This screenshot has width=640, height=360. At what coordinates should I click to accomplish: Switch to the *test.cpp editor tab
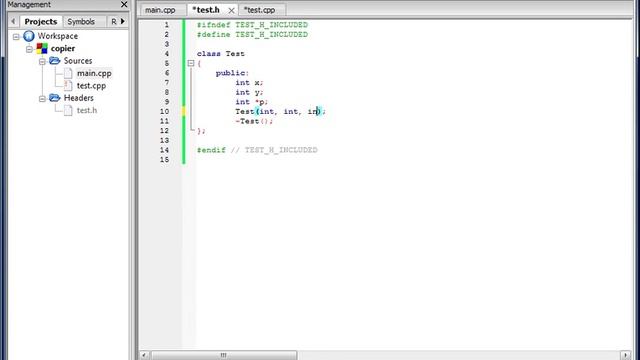coord(259,10)
